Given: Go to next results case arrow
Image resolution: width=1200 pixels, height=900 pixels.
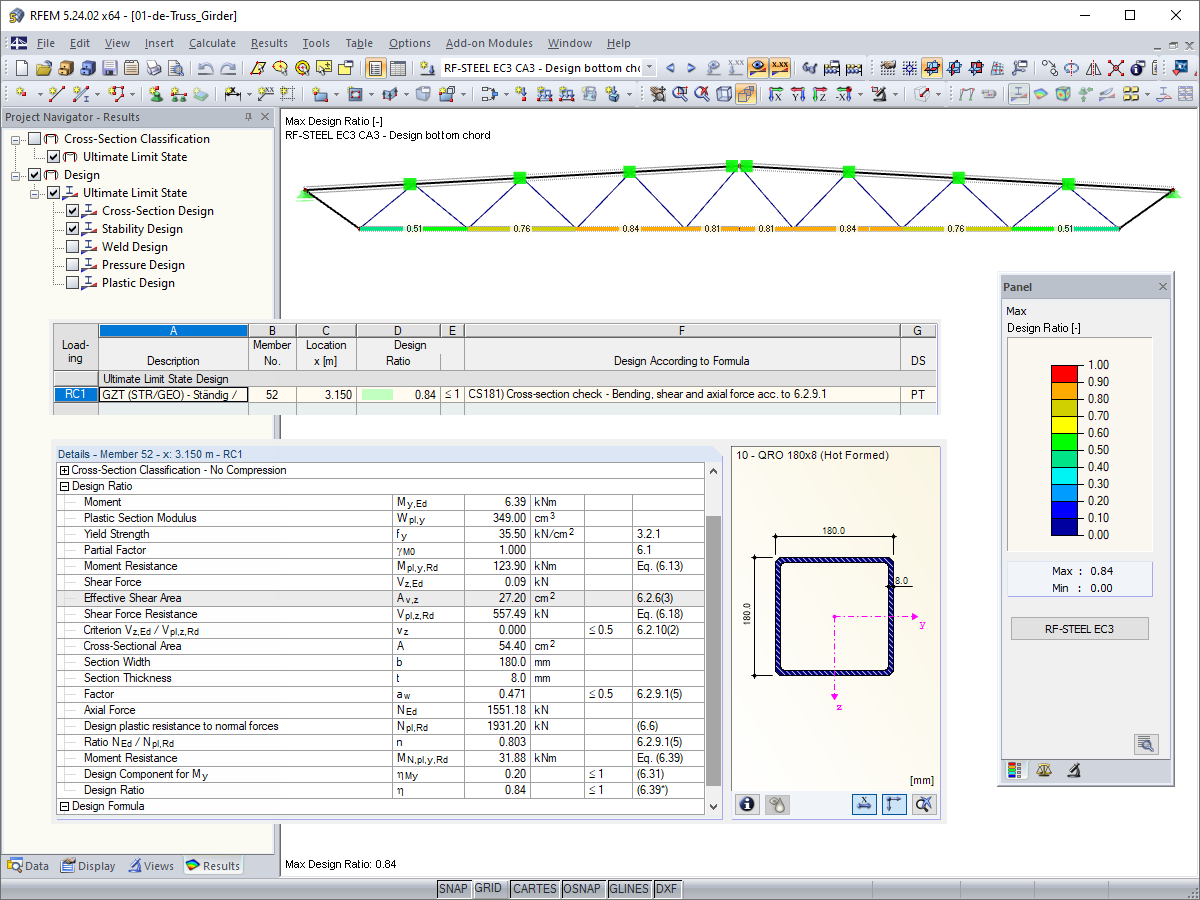Looking at the screenshot, I should [x=691, y=68].
